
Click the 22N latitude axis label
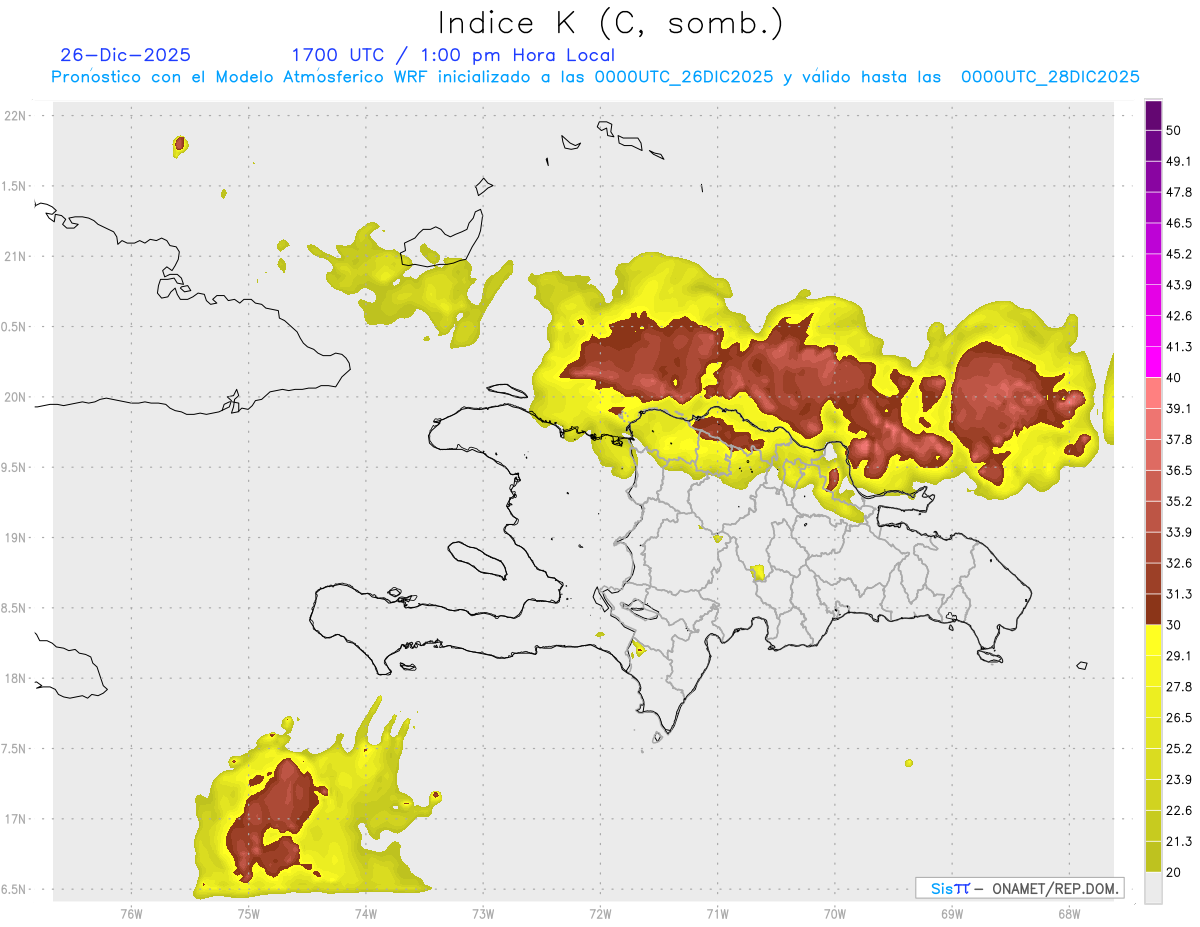pos(17,116)
